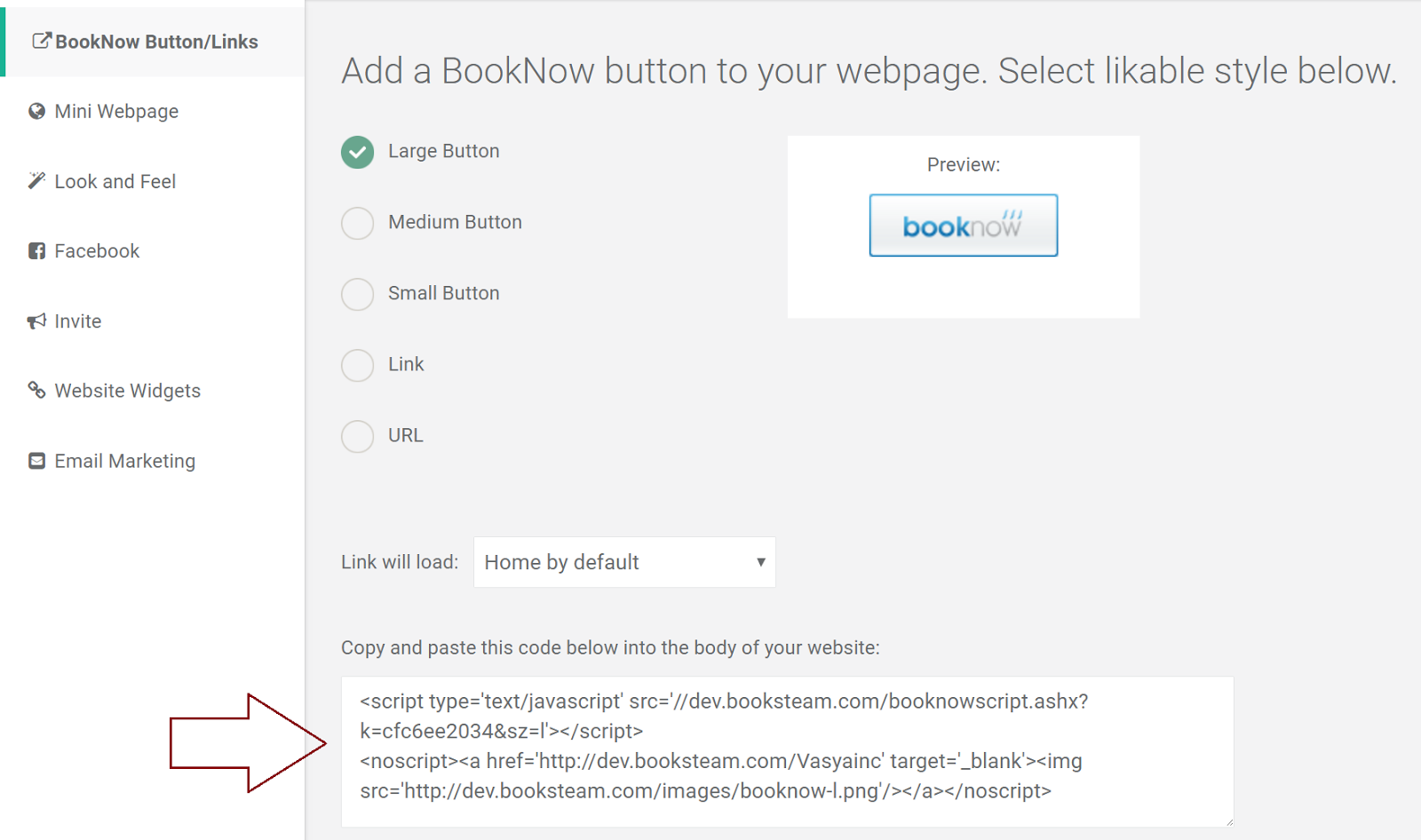Open the Look and Feel settings

(x=113, y=179)
